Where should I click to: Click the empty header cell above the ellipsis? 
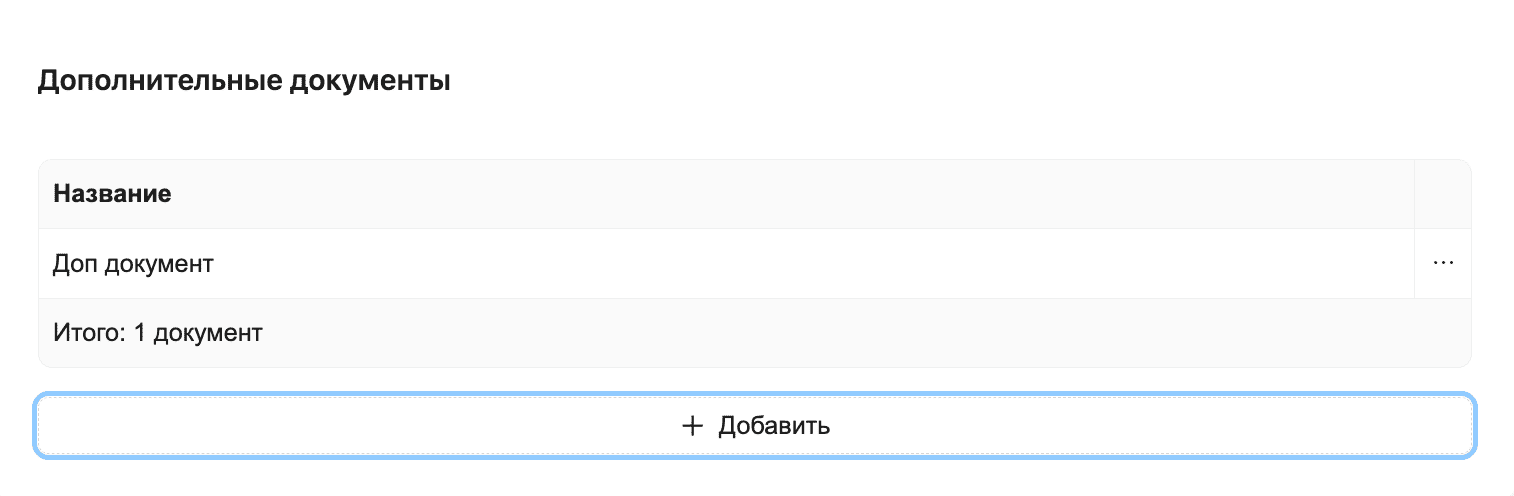(x=1443, y=194)
